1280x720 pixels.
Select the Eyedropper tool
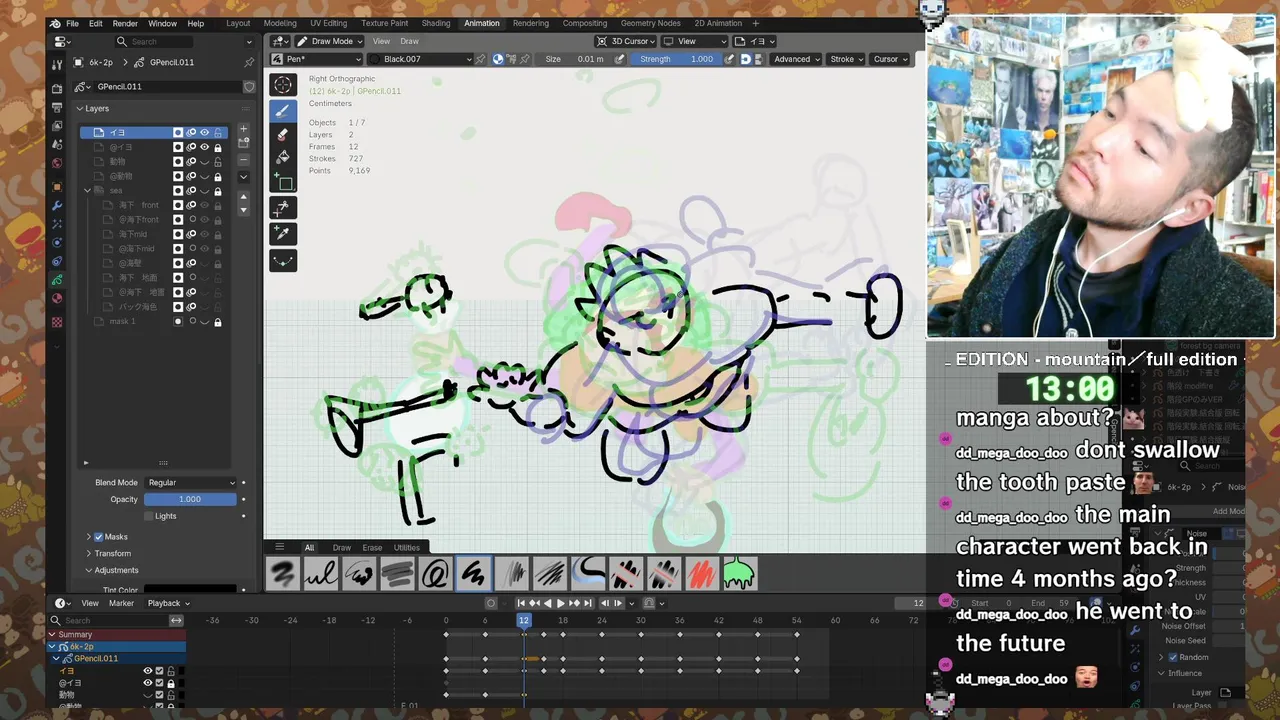[283, 233]
